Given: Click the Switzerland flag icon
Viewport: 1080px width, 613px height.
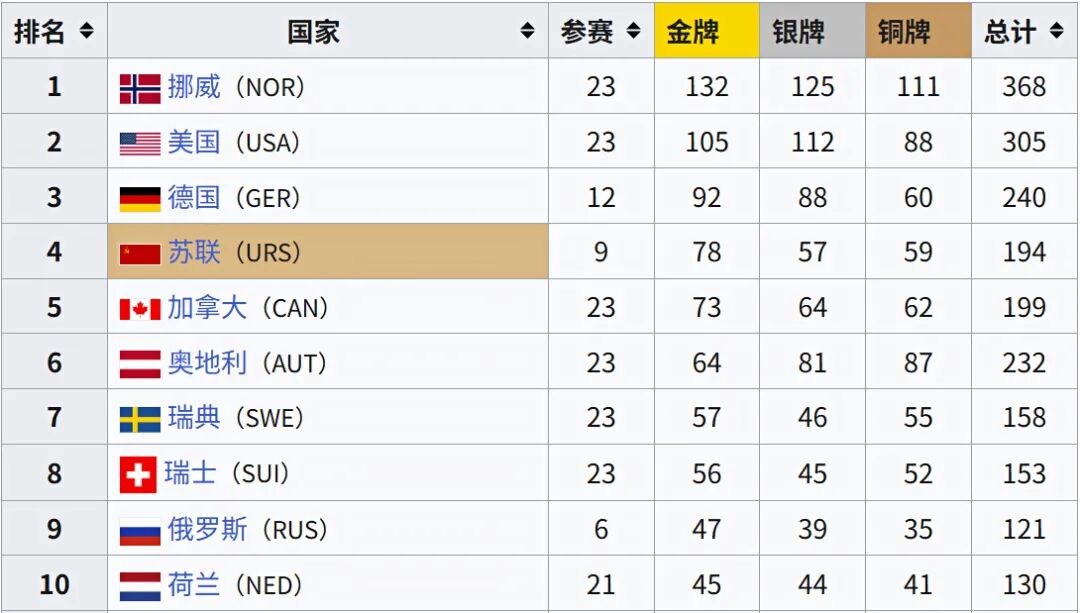Looking at the screenshot, I should click(x=138, y=474).
